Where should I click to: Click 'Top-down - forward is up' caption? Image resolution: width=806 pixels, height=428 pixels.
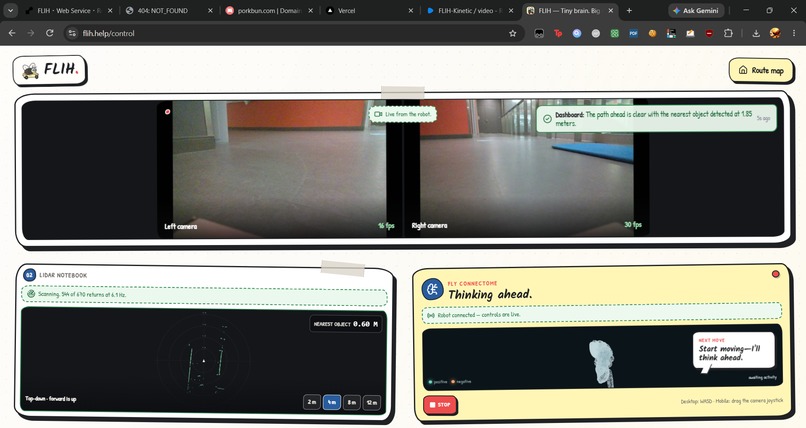coord(51,399)
